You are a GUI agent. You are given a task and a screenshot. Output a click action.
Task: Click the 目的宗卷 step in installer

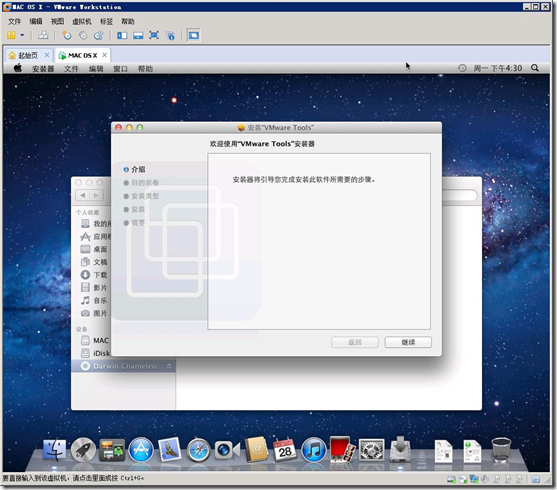(x=141, y=183)
